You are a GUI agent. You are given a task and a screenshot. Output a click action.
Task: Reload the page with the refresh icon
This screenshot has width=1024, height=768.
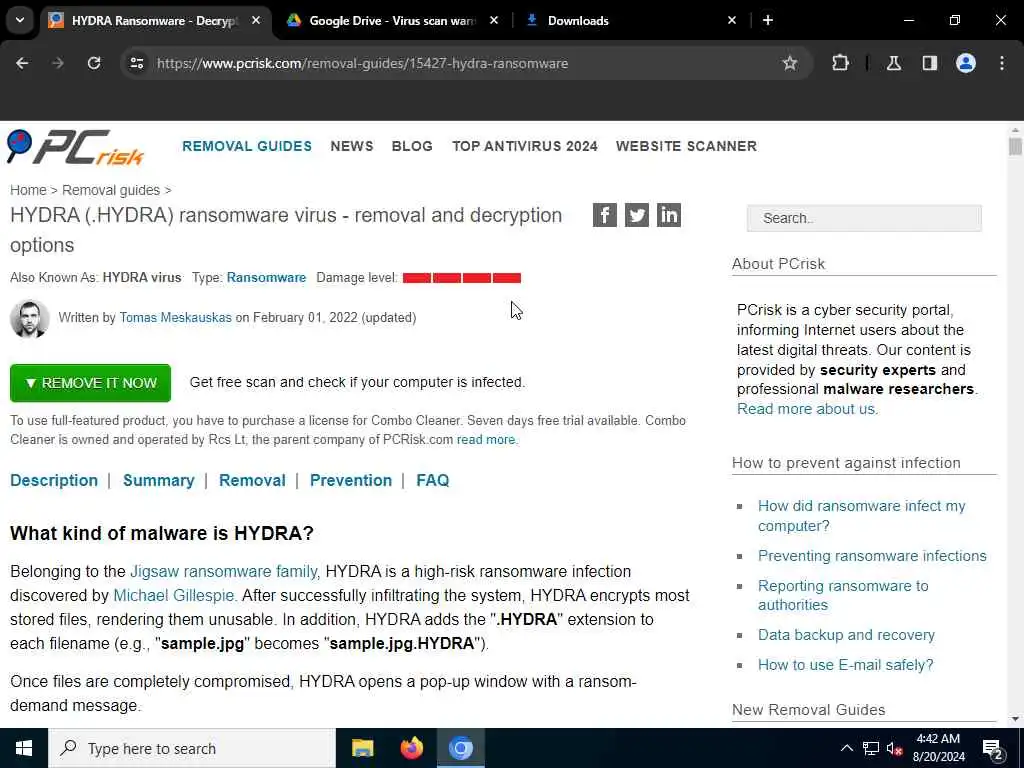(x=94, y=63)
